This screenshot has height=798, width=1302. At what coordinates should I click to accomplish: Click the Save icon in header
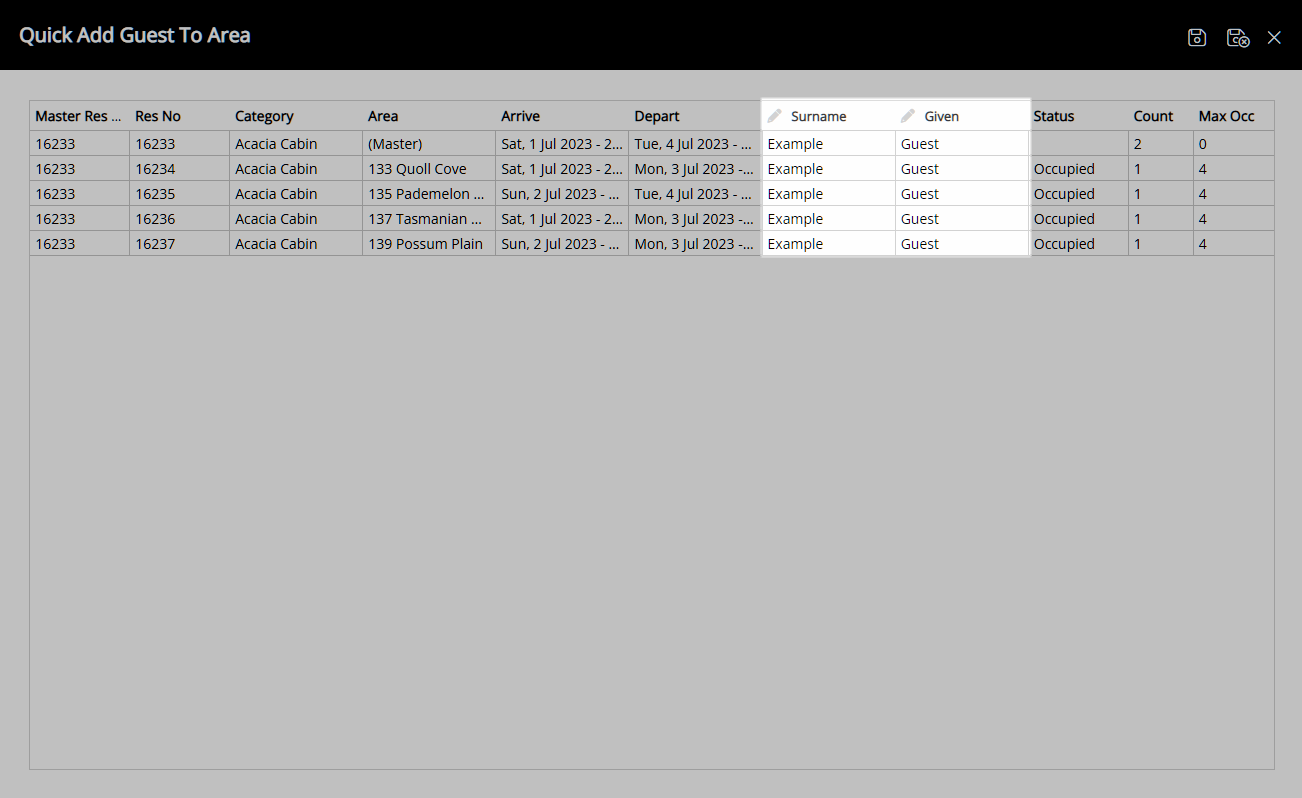pos(1197,37)
